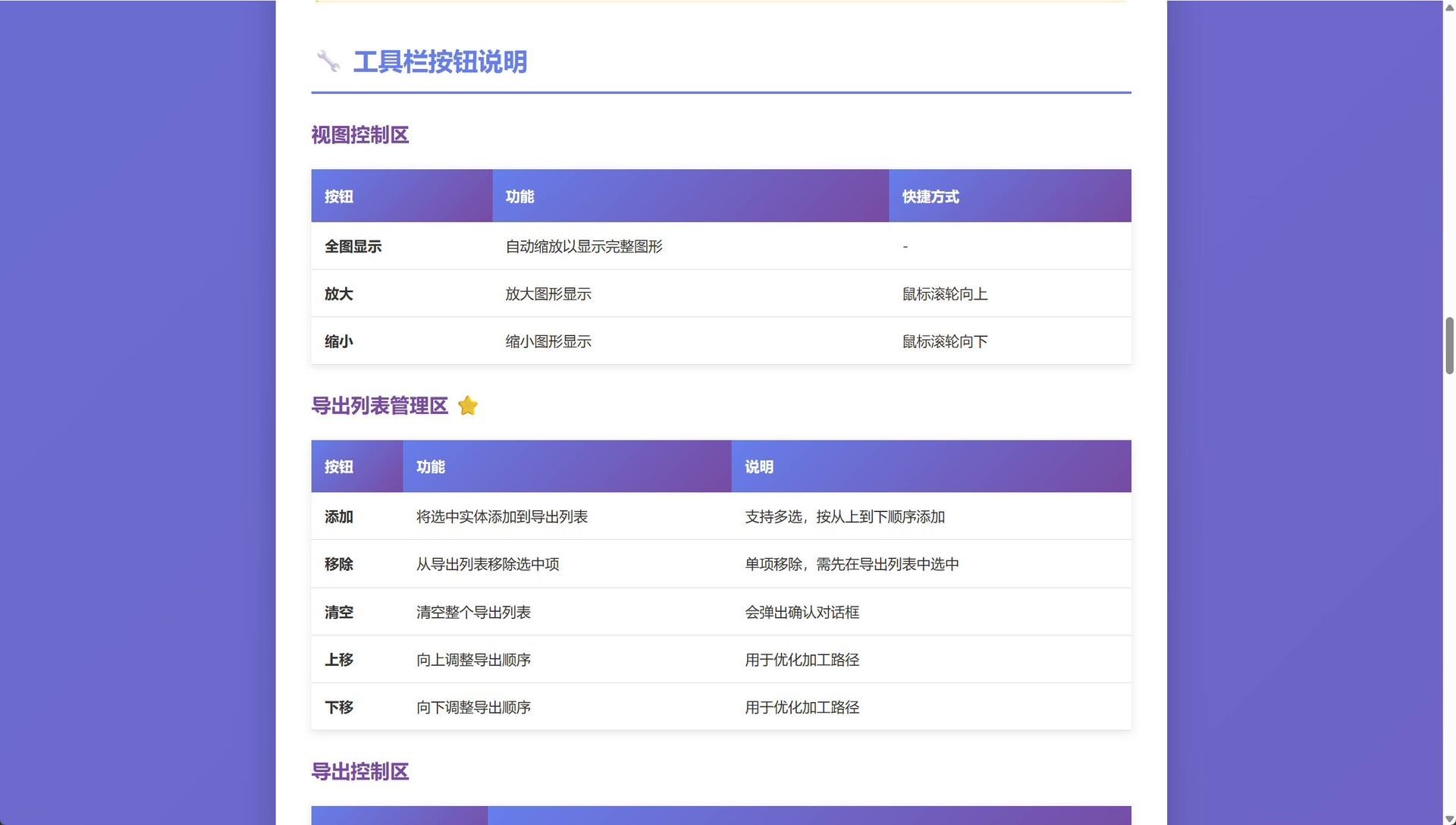1456x825 pixels.
Task: Click the 添加 row label
Action: (x=338, y=517)
